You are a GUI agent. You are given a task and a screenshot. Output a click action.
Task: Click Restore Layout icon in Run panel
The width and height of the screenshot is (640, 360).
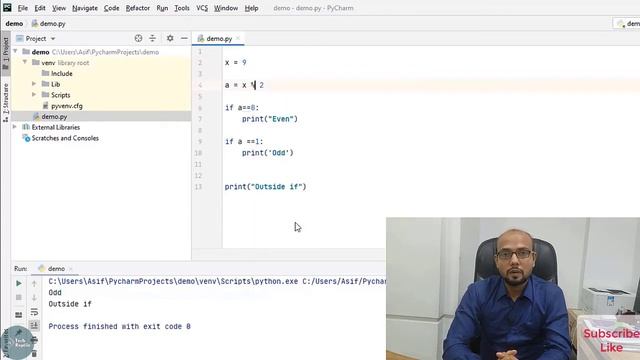tap(19, 315)
